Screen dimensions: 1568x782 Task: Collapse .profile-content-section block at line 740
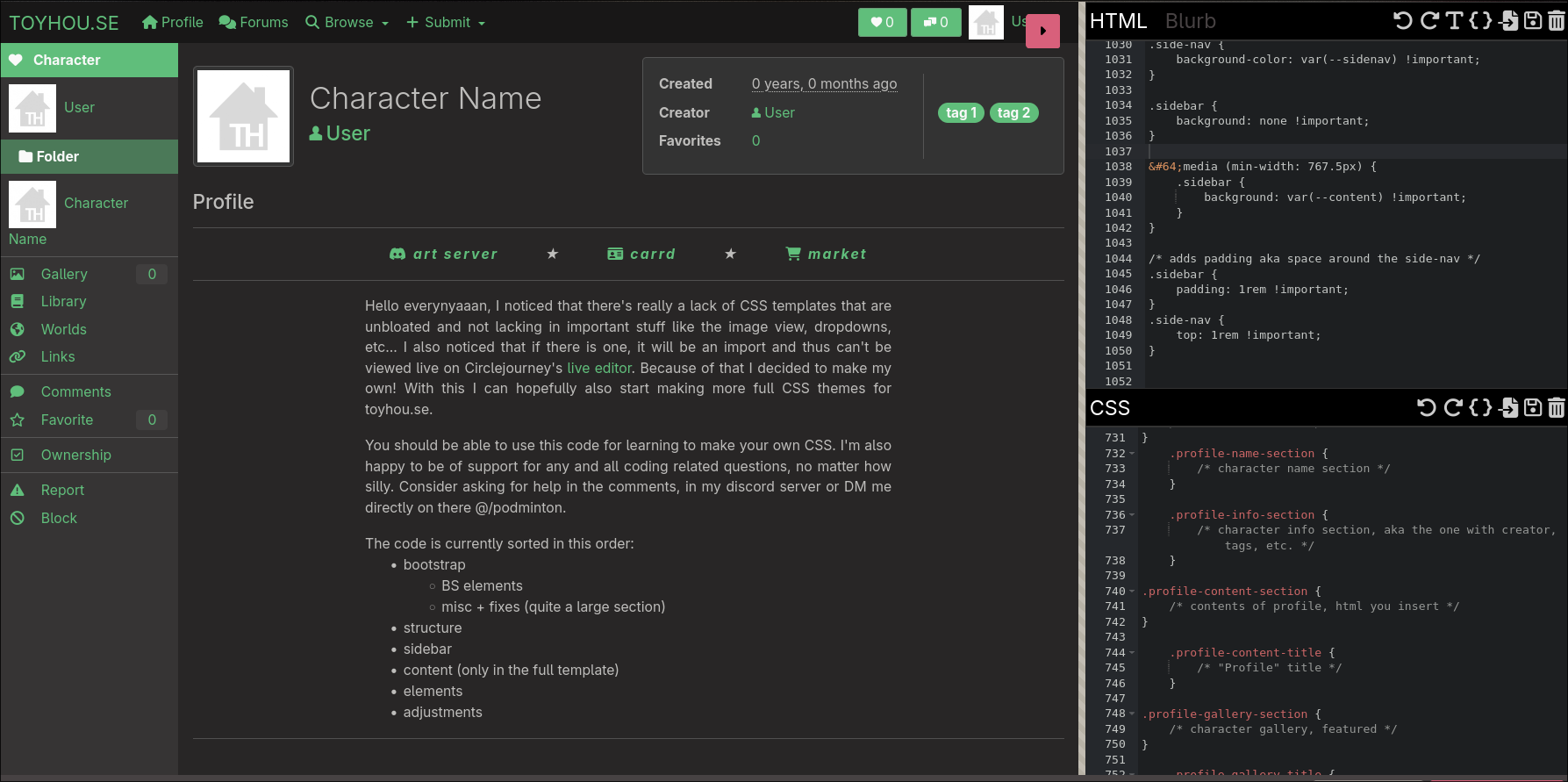(1132, 592)
